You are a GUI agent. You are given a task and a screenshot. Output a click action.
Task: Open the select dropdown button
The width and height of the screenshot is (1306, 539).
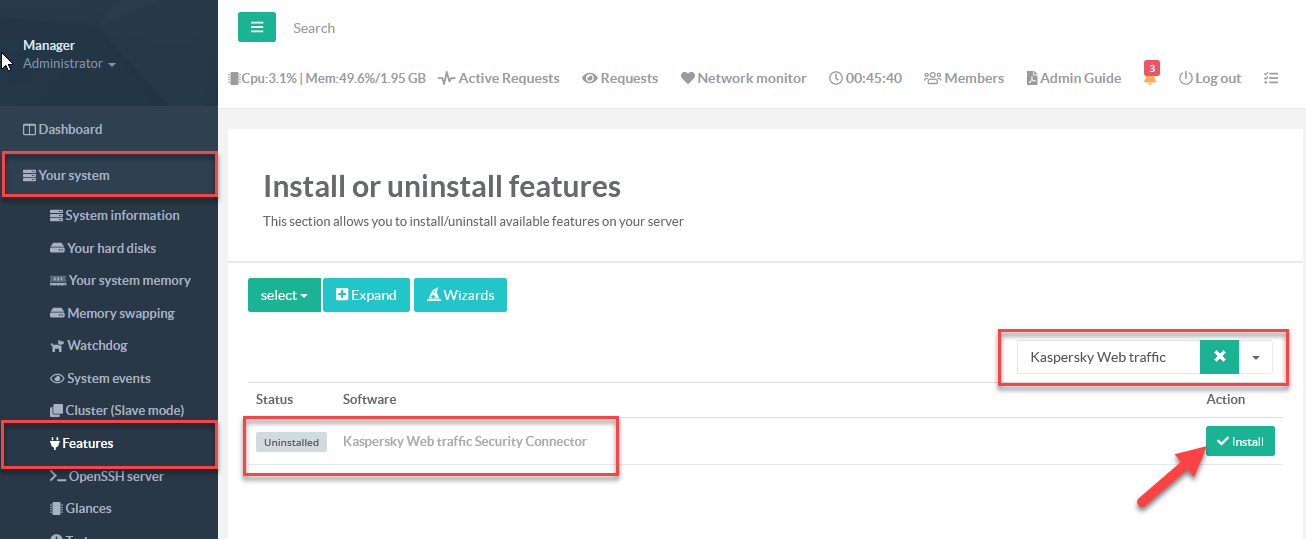click(x=284, y=295)
